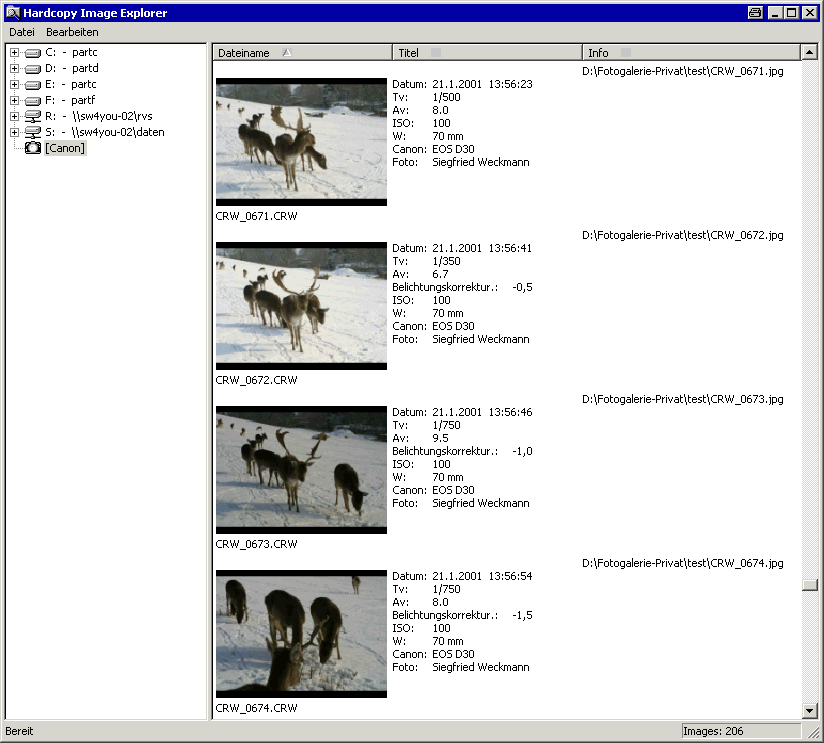The height and width of the screenshot is (743, 824).
Task: Click the scrollbar up arrow in image list
Action: tap(810, 52)
